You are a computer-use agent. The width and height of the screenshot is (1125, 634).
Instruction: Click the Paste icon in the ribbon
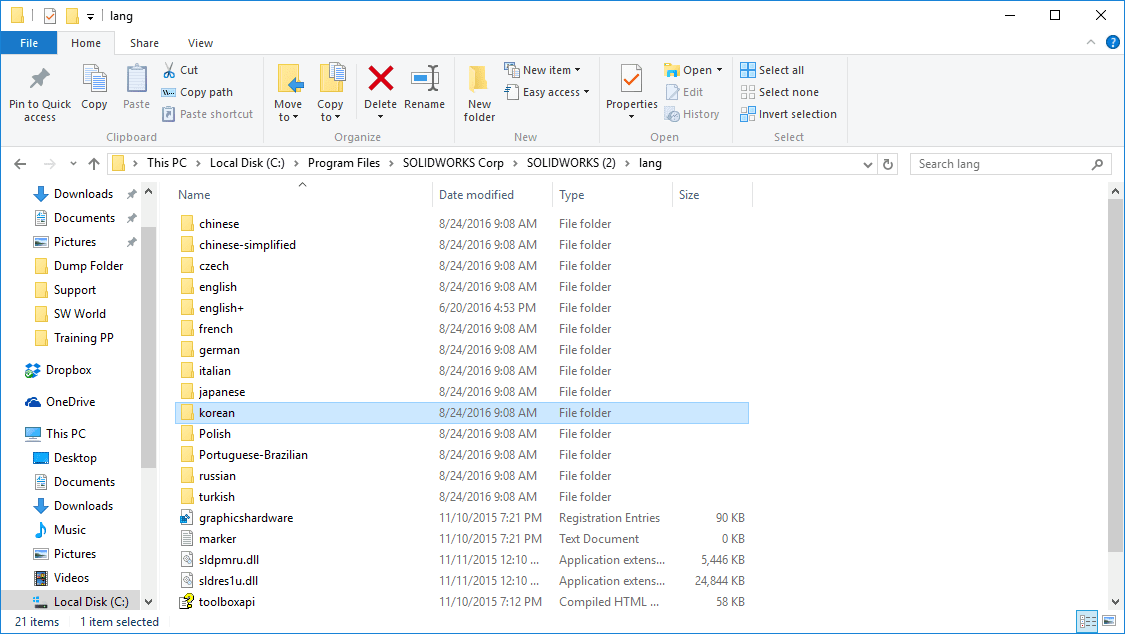pos(136,88)
